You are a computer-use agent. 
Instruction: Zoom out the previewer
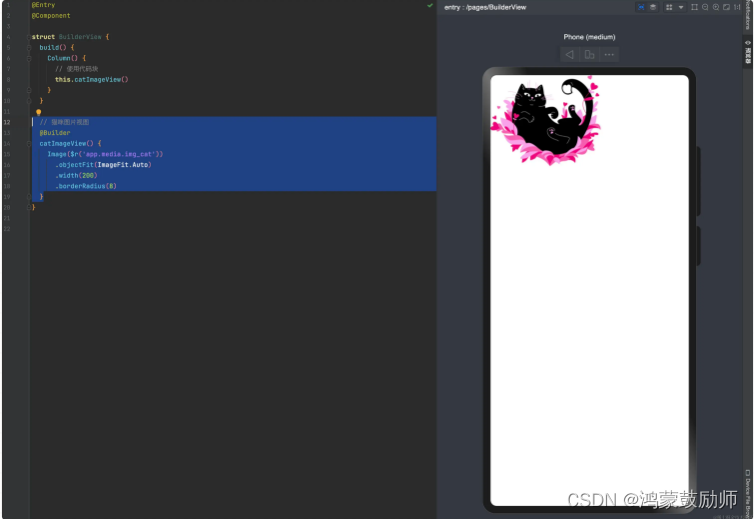coord(705,7)
